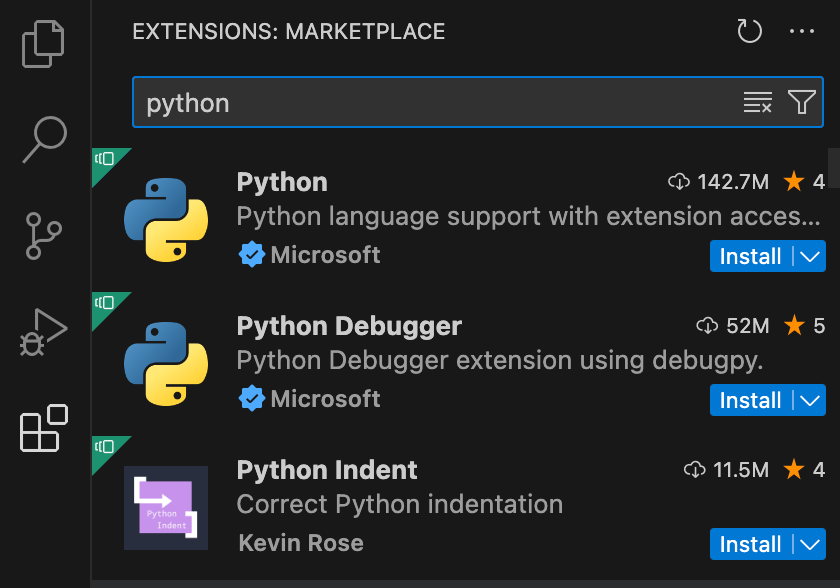This screenshot has width=840, height=588.
Task: Open install options dropdown for Python Debugger
Action: pos(809,400)
